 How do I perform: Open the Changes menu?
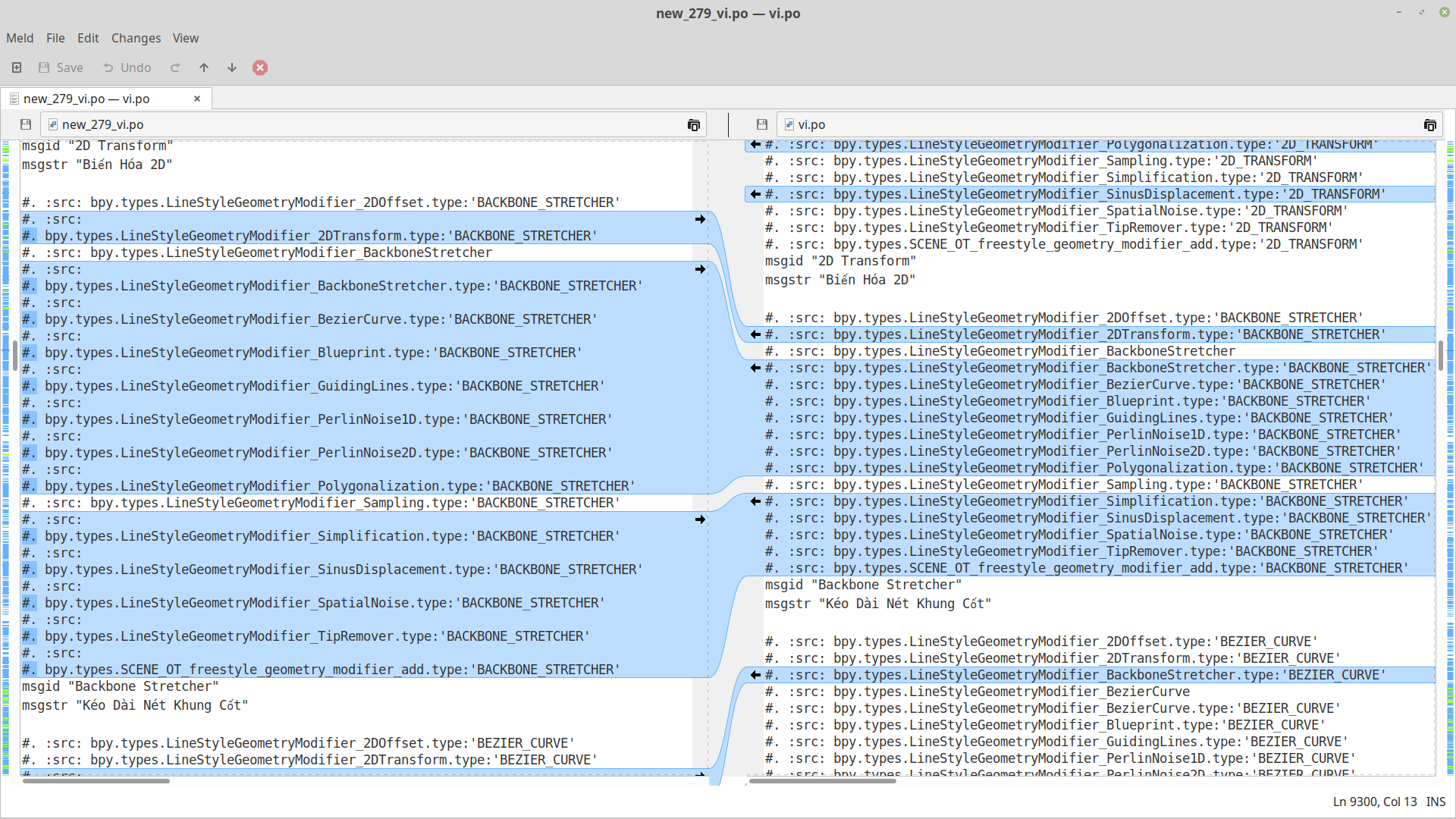pos(136,38)
